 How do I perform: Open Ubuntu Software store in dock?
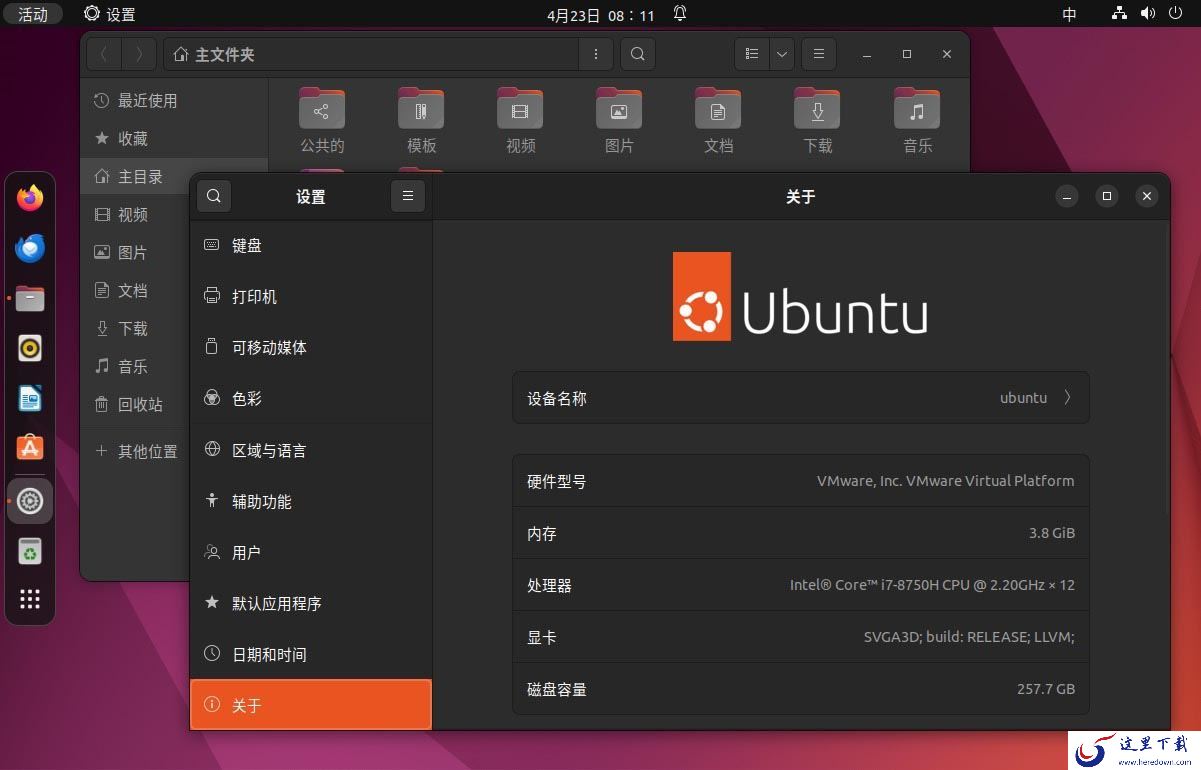point(30,448)
